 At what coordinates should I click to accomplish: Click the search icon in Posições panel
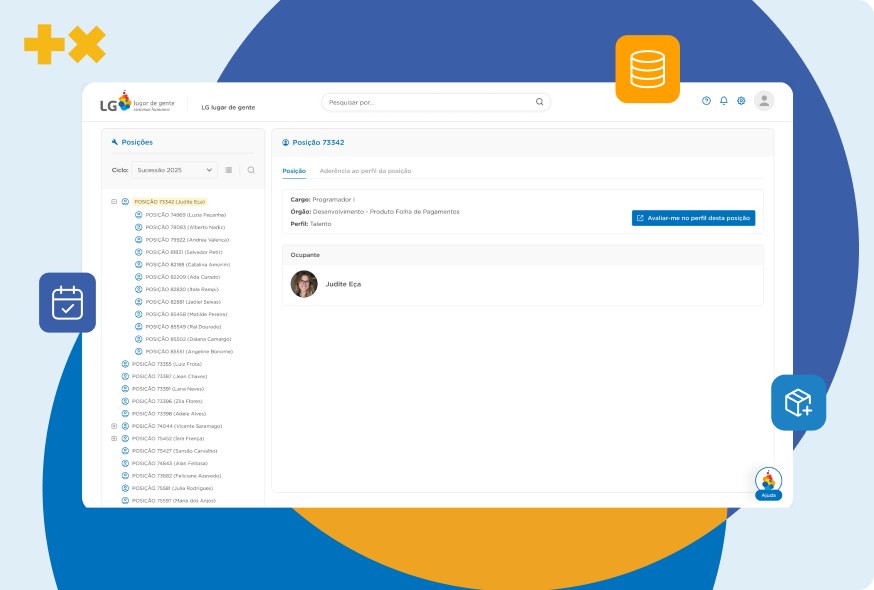point(251,170)
